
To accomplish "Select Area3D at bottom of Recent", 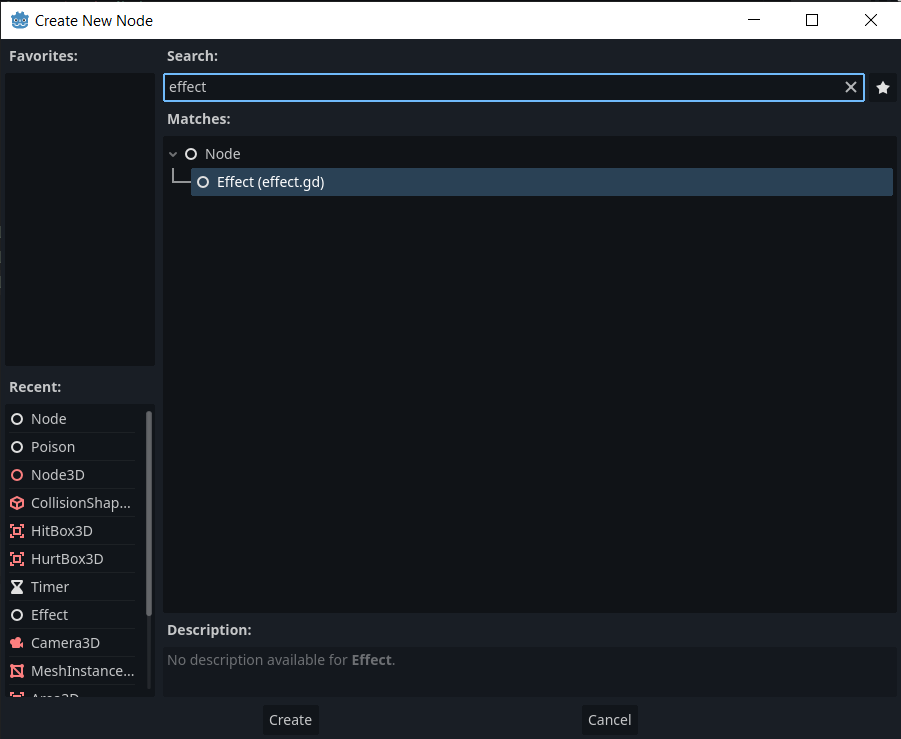I will click(x=55, y=694).
